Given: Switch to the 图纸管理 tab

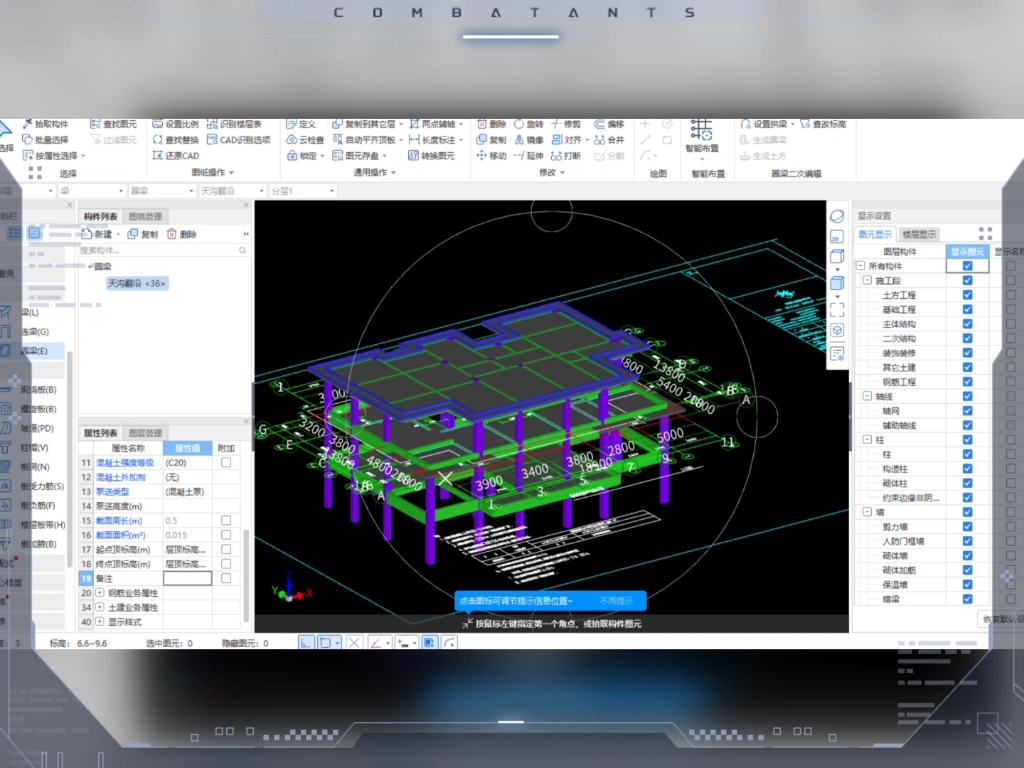Looking at the screenshot, I should click(x=145, y=216).
